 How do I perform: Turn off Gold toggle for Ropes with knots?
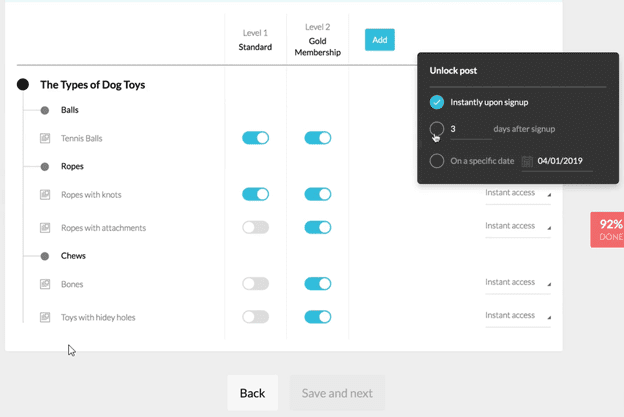click(x=318, y=194)
